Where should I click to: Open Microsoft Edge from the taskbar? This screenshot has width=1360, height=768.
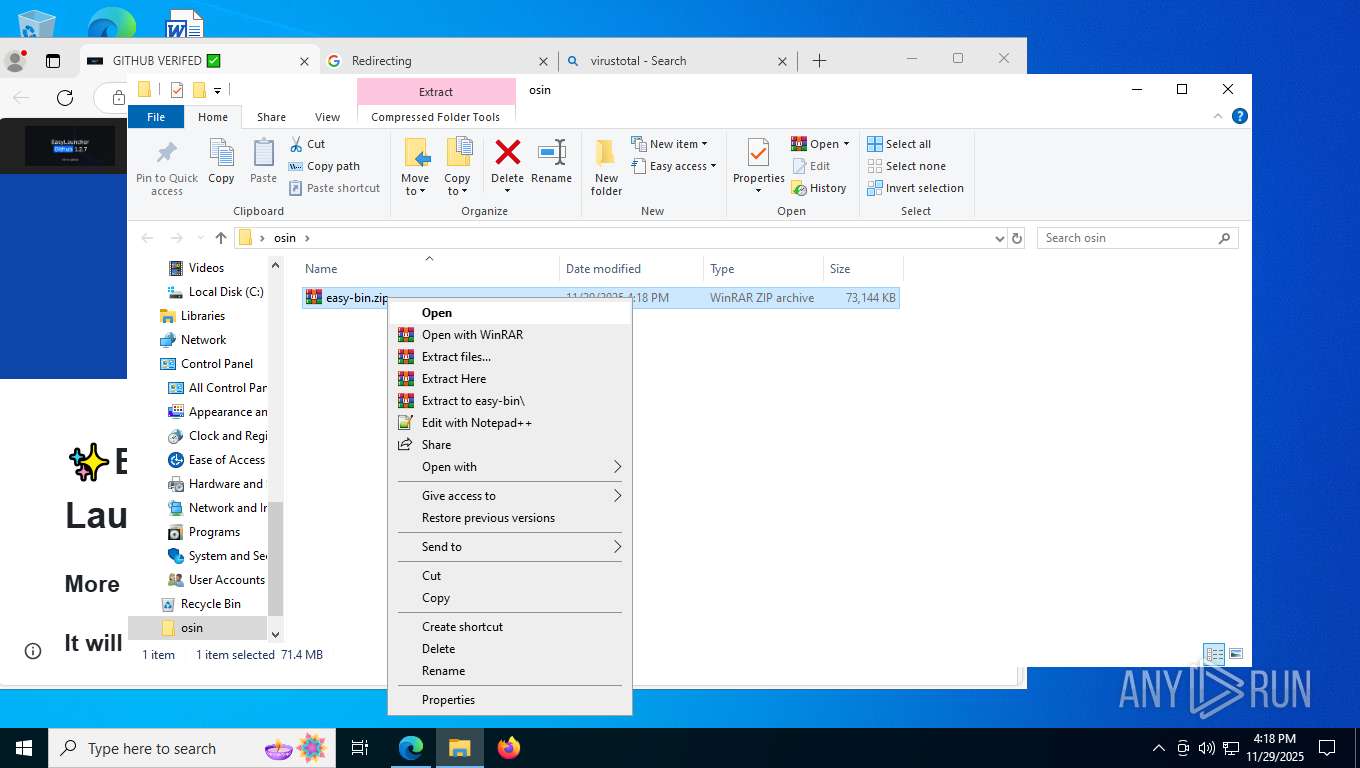[411, 748]
